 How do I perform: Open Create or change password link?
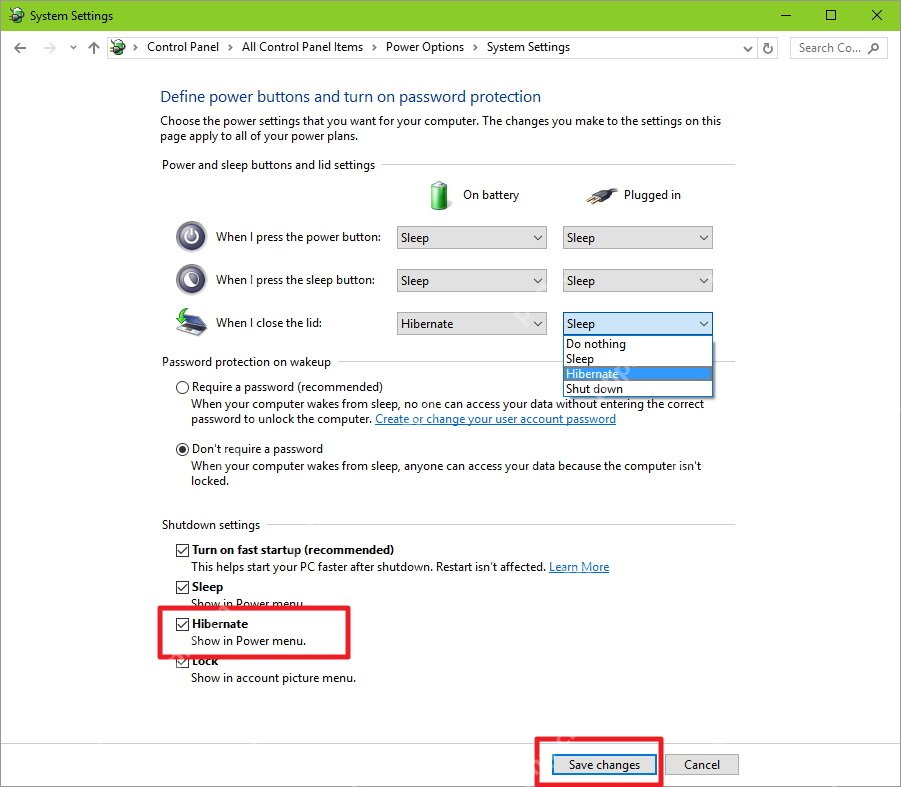[x=495, y=419]
